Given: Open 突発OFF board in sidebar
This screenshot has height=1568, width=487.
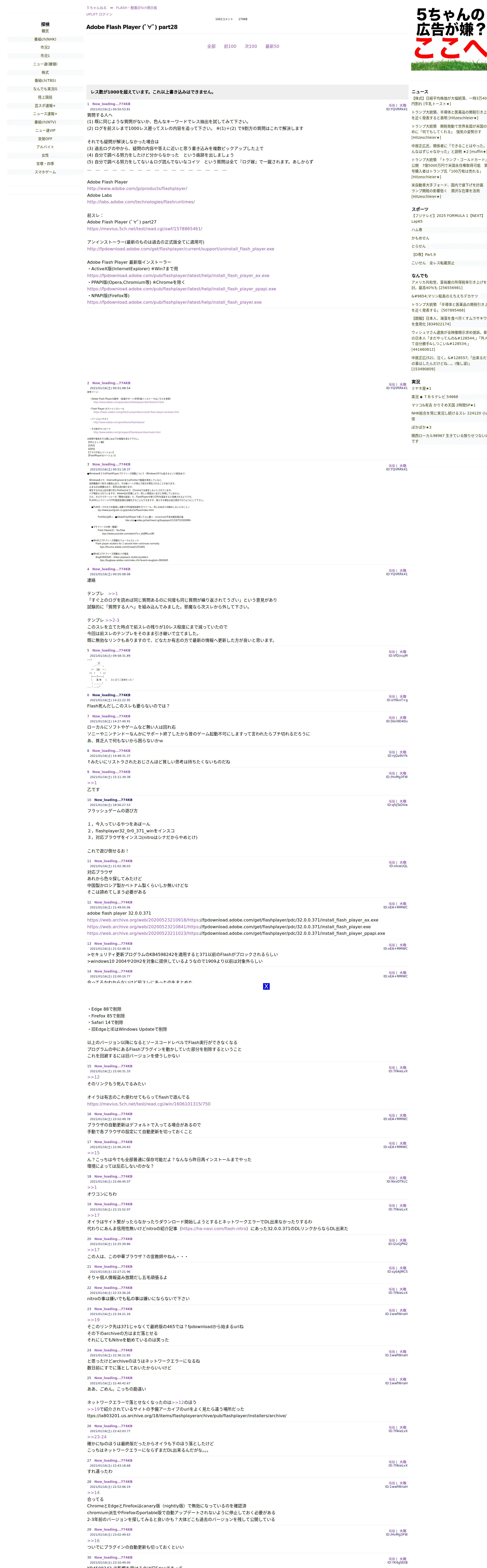Looking at the screenshot, I should pyautogui.click(x=45, y=139).
